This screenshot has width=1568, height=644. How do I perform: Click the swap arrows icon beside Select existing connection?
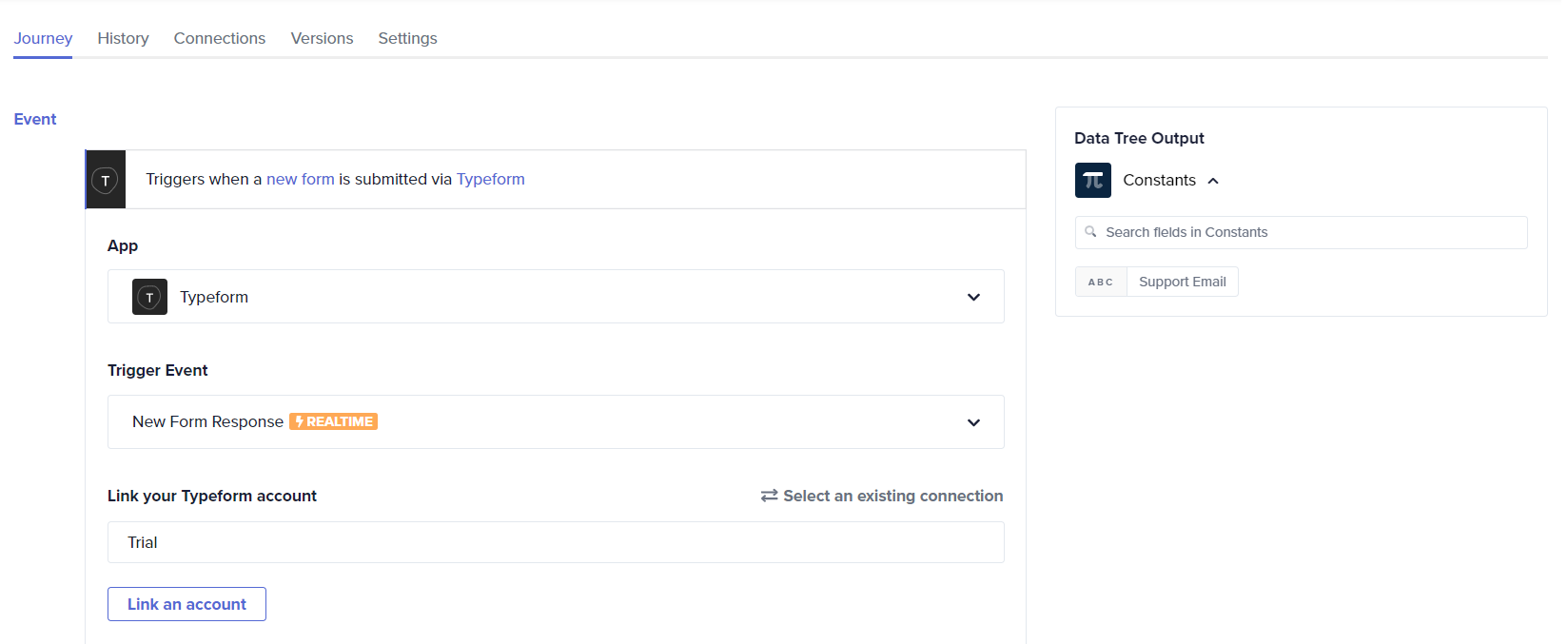point(769,496)
